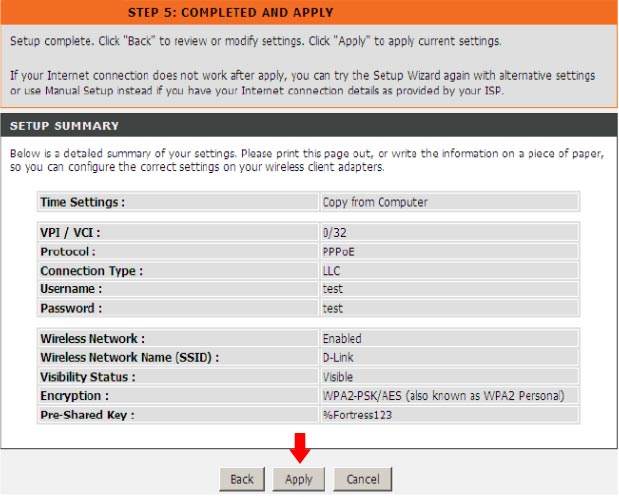
Task: Click the Time Settings label
Action: (82, 202)
